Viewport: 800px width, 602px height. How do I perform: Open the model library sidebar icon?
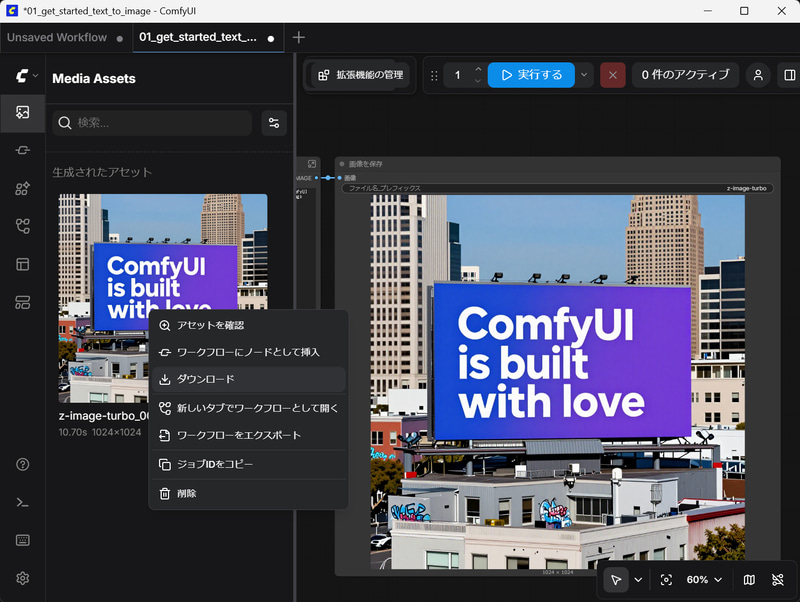pyautogui.click(x=22, y=226)
